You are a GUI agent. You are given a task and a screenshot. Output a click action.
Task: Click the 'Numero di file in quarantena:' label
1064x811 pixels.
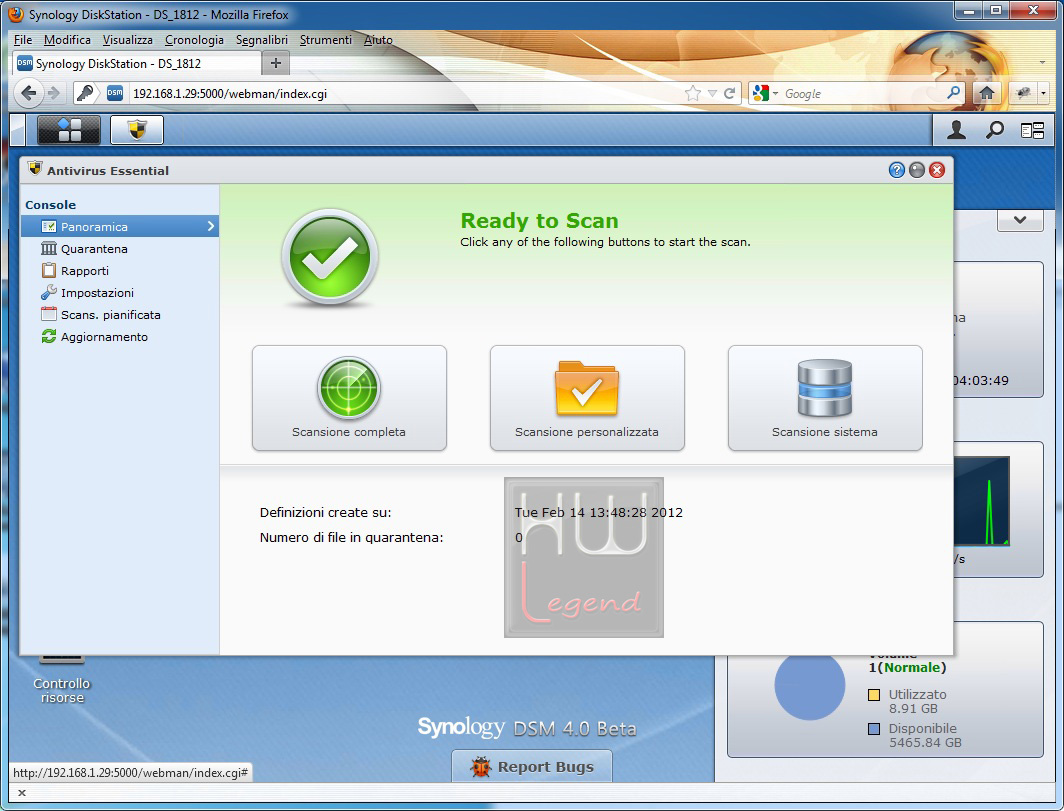(352, 537)
